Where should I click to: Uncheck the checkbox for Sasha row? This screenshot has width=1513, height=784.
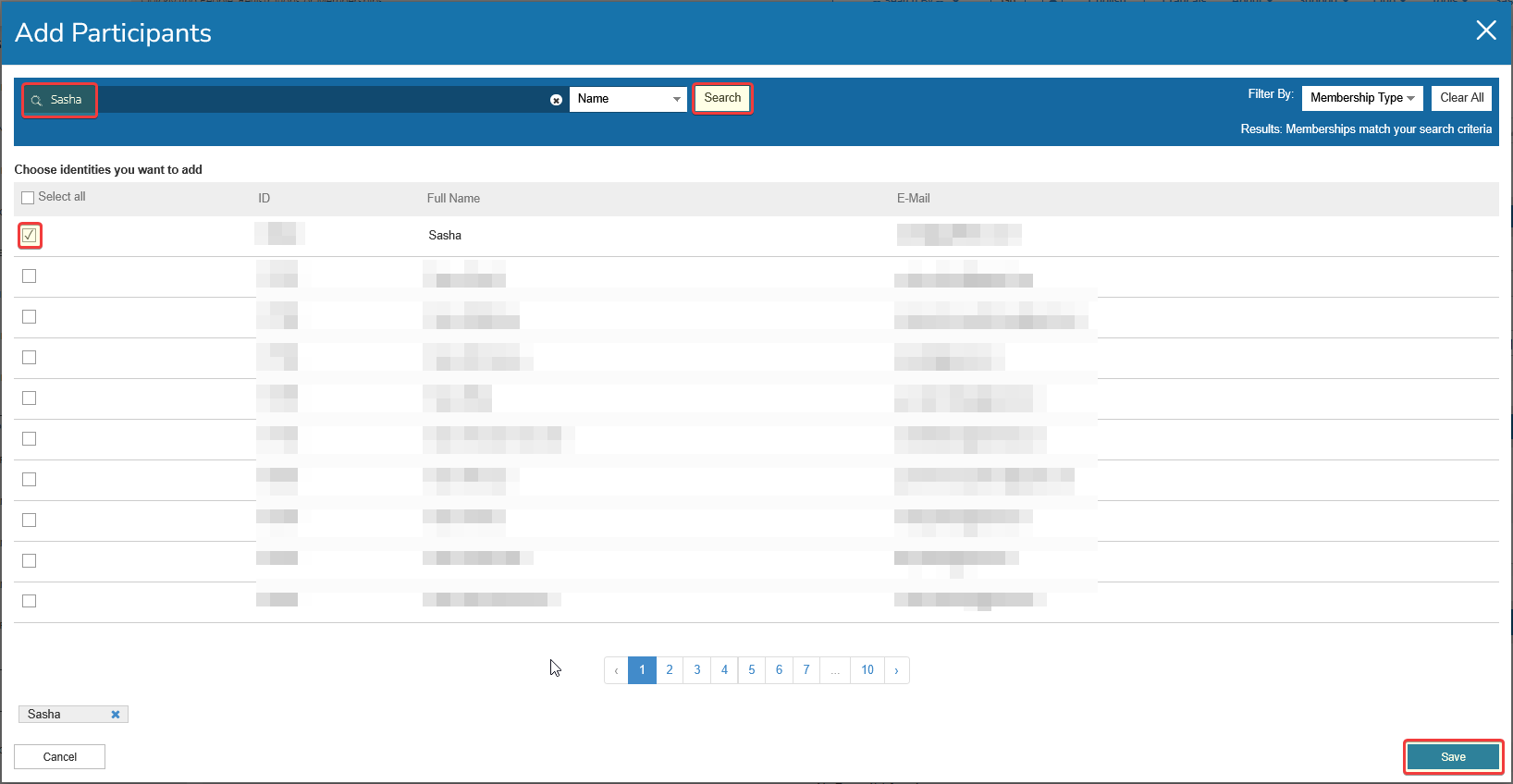[30, 236]
